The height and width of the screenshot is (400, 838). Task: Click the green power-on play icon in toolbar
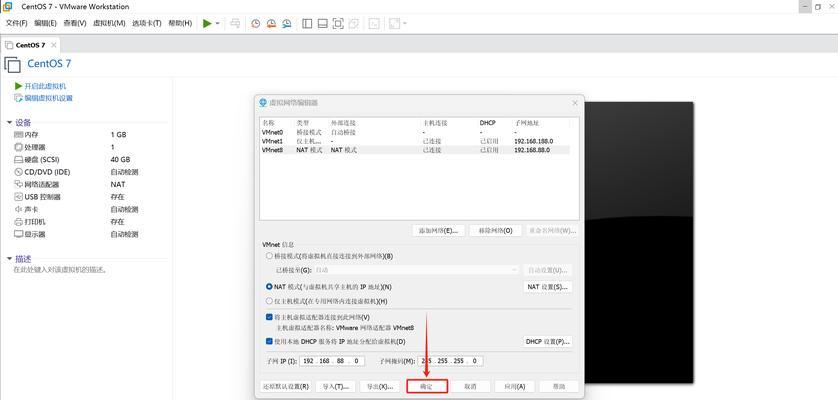[207, 24]
